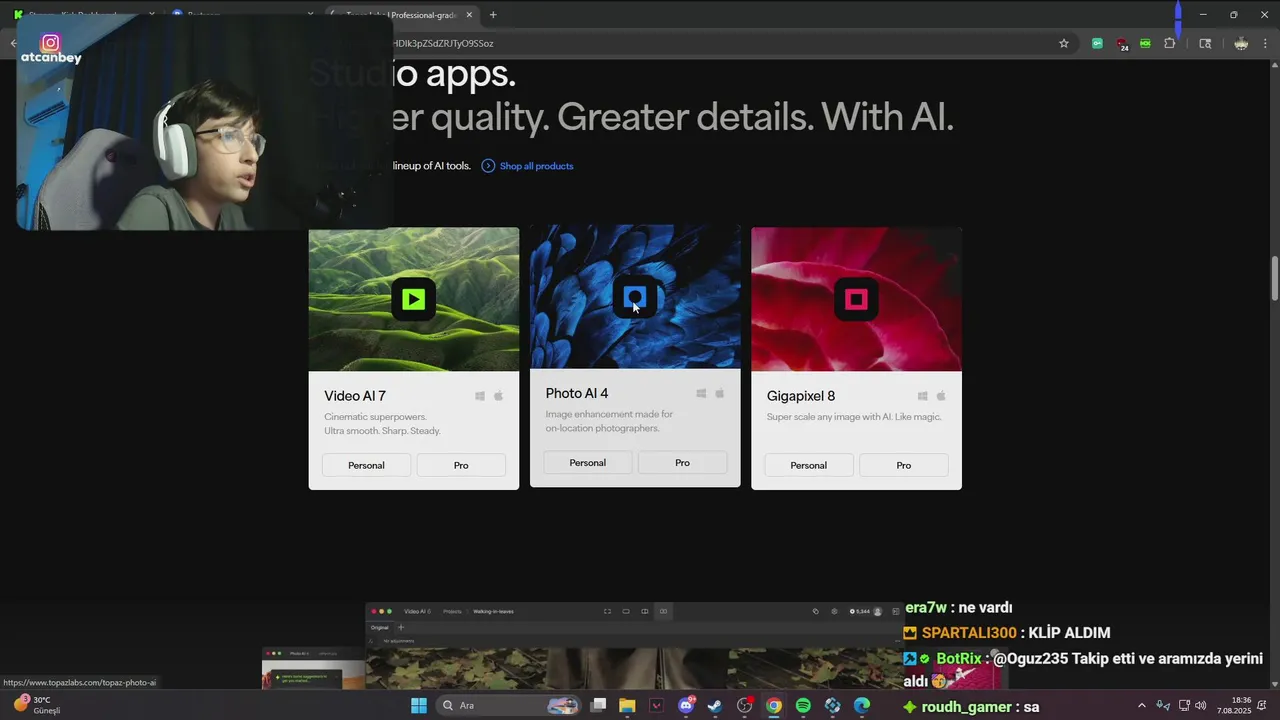Click the browser address bar URL
This screenshot has width=1280, height=720.
pyautogui.click(x=445, y=43)
